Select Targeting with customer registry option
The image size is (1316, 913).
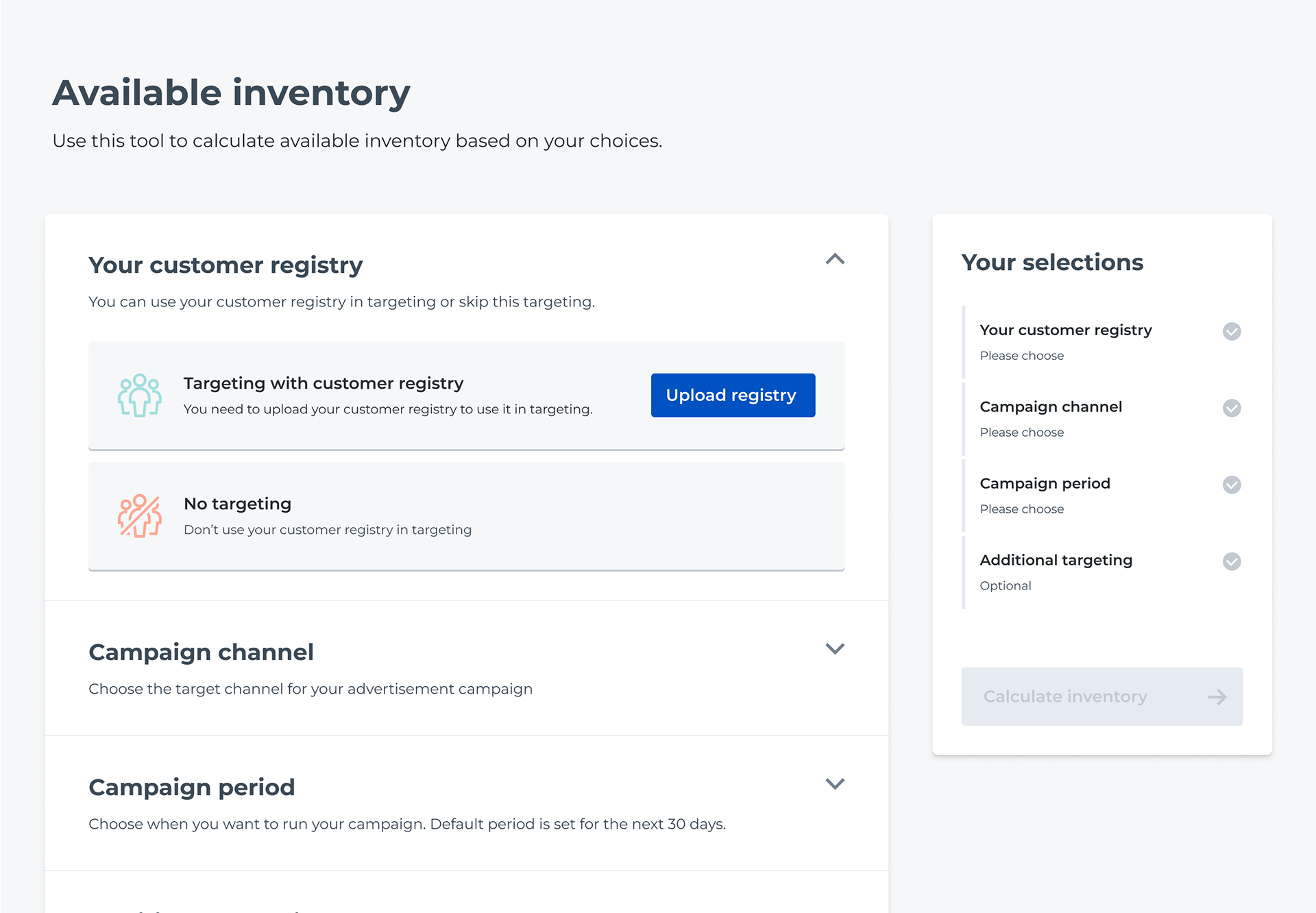[x=466, y=395]
